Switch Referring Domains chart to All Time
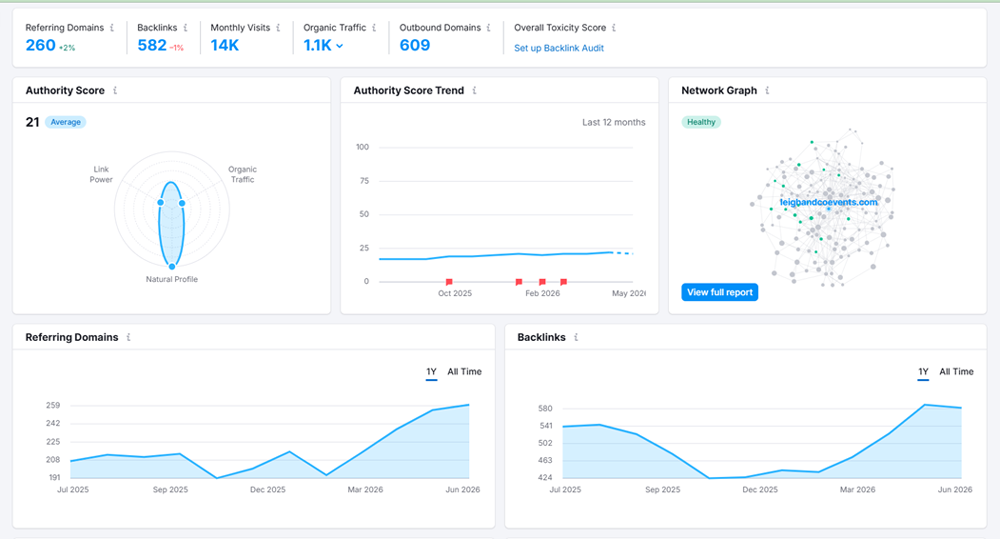This screenshot has width=1000, height=539. click(464, 372)
